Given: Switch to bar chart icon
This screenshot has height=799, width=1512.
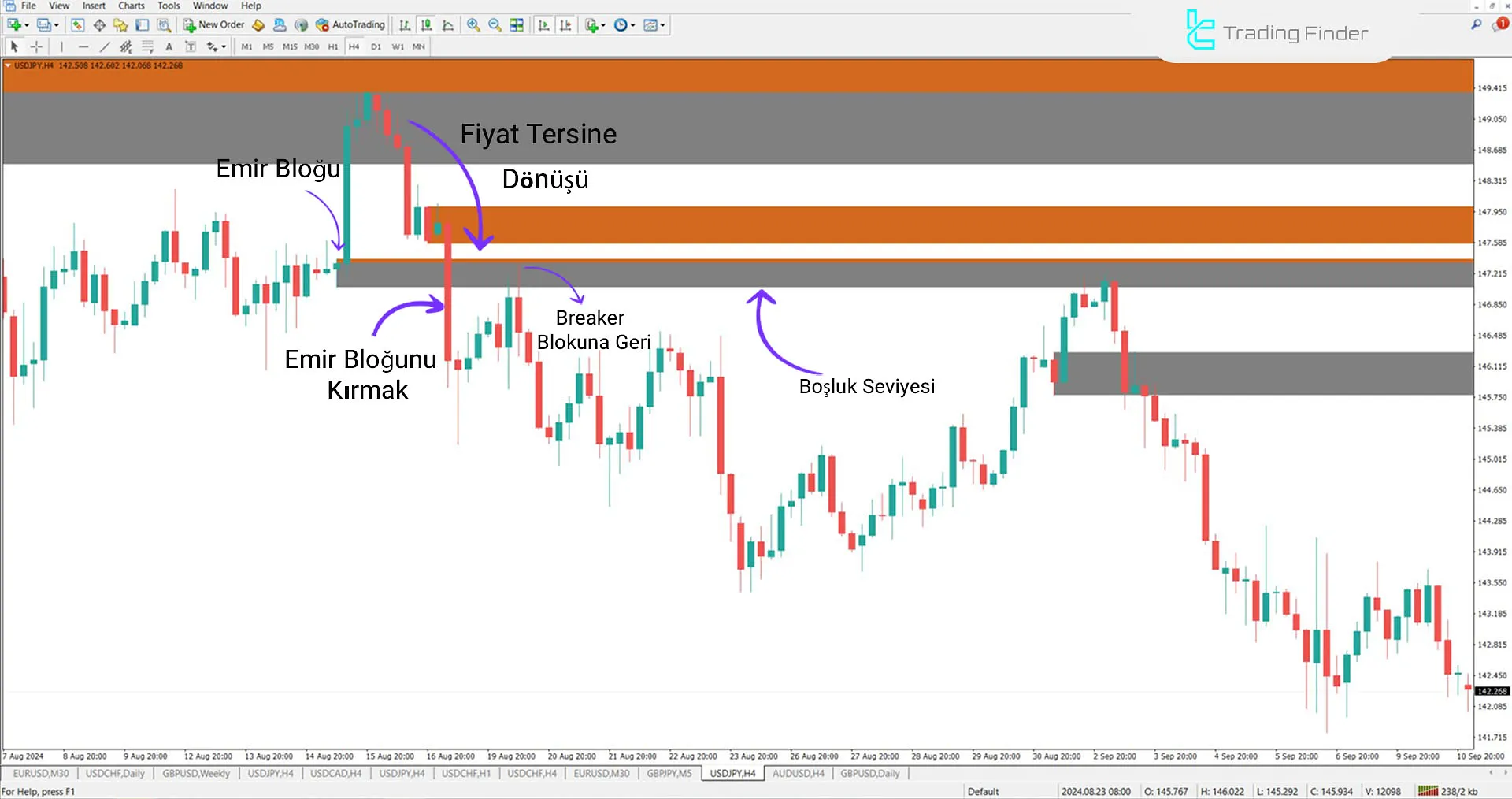Looking at the screenshot, I should pyautogui.click(x=405, y=25).
